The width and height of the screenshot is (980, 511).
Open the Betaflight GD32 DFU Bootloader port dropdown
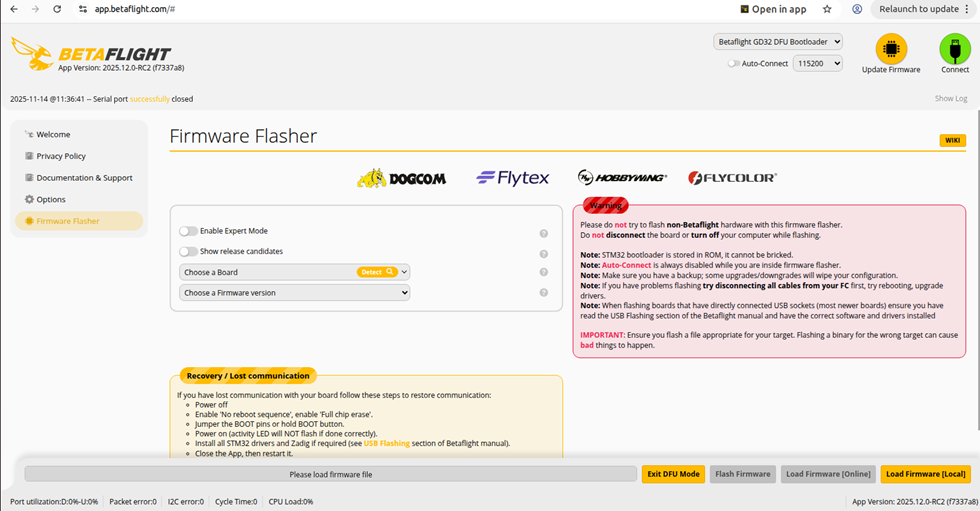(x=778, y=42)
